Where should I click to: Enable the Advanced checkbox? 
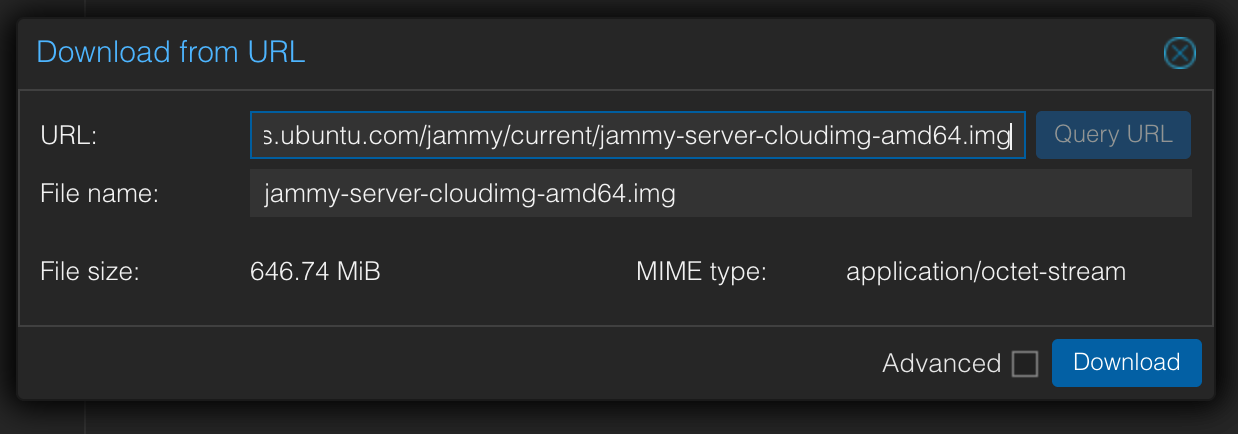1025,364
